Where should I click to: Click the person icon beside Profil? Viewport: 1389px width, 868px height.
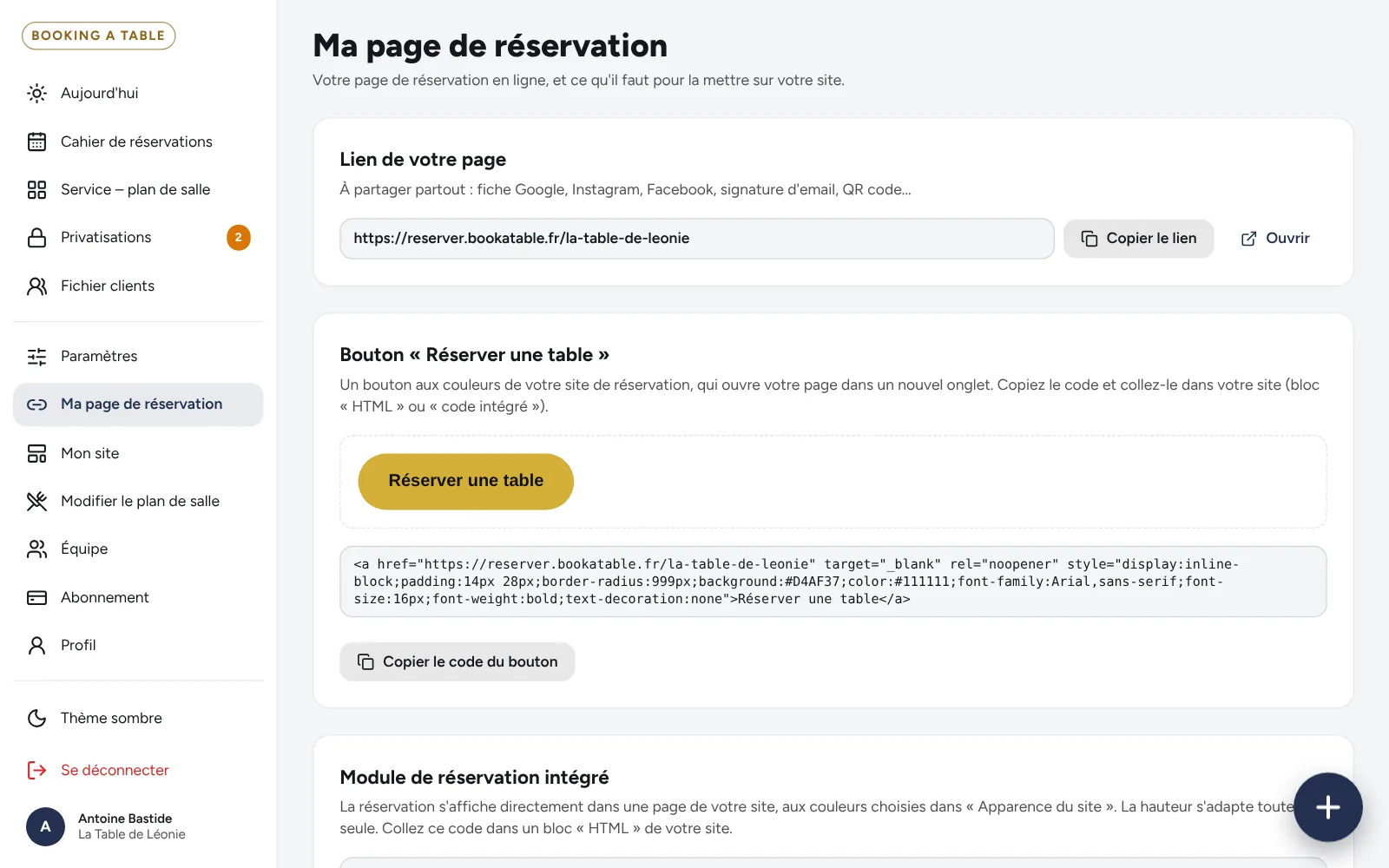point(36,645)
